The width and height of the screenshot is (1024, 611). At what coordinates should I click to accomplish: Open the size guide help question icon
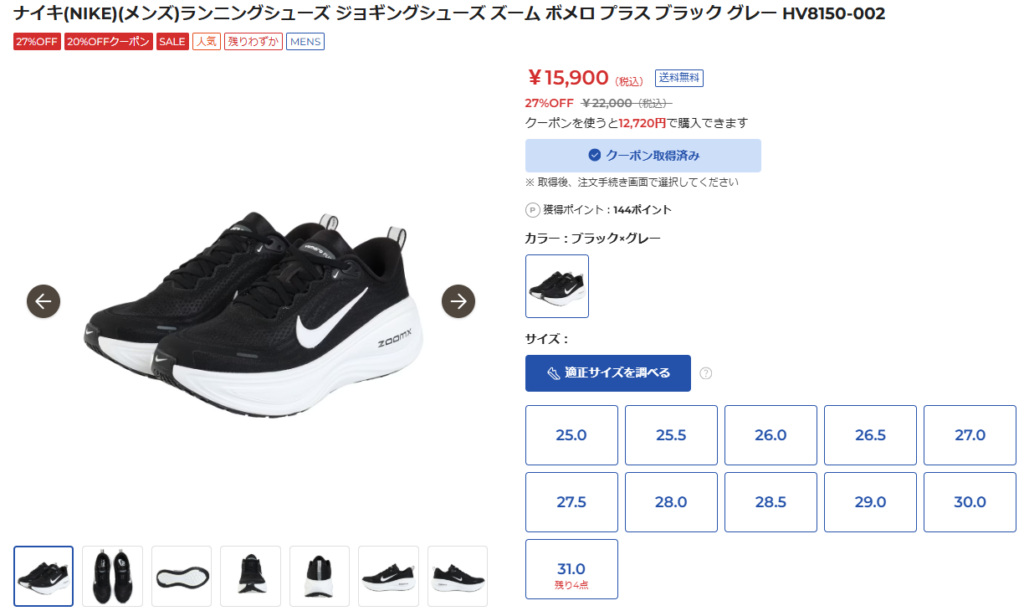coord(706,373)
